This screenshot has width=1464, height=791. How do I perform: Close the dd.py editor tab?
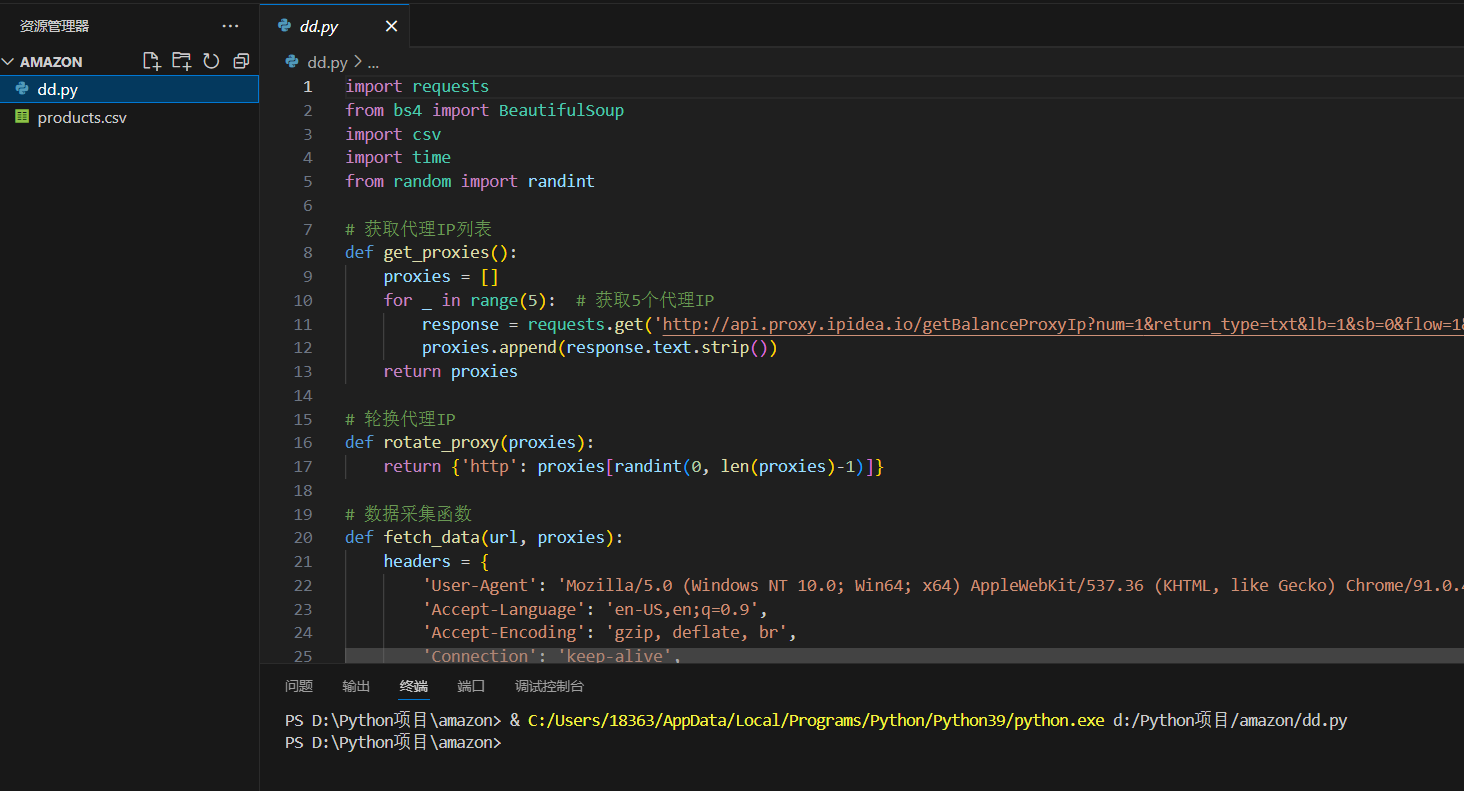point(391,27)
